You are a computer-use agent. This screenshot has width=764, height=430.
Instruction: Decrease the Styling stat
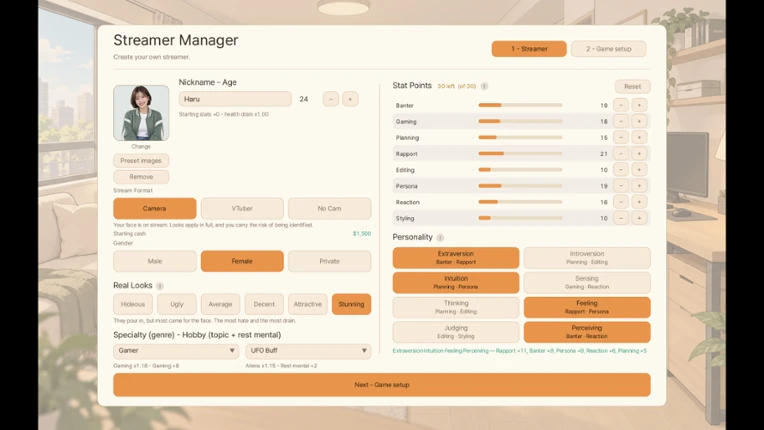coord(621,218)
